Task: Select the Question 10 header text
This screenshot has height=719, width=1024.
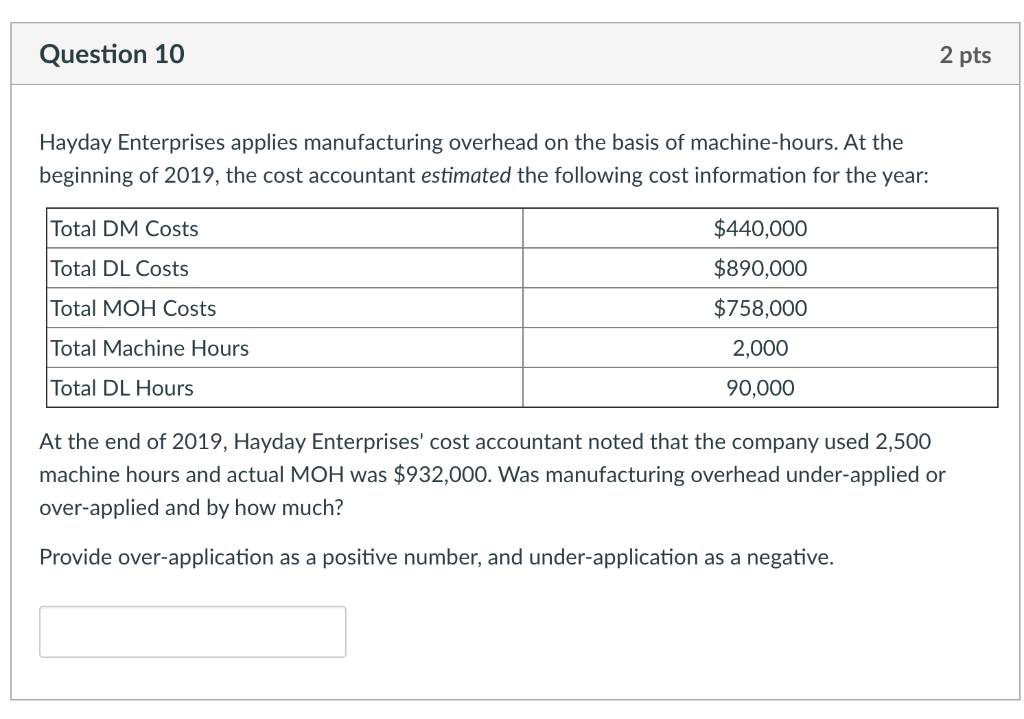Action: coord(112,54)
